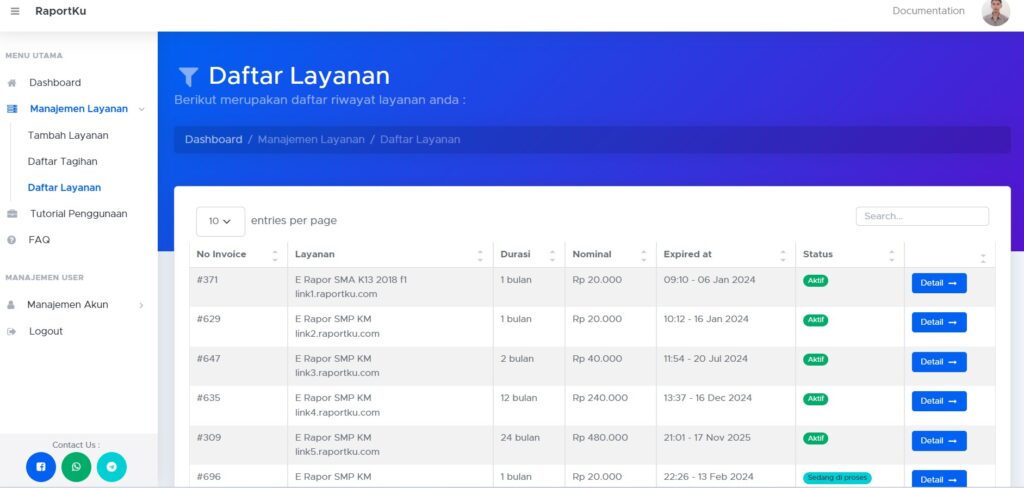
Task: Click the RaportKu brand title
Action: (61, 11)
